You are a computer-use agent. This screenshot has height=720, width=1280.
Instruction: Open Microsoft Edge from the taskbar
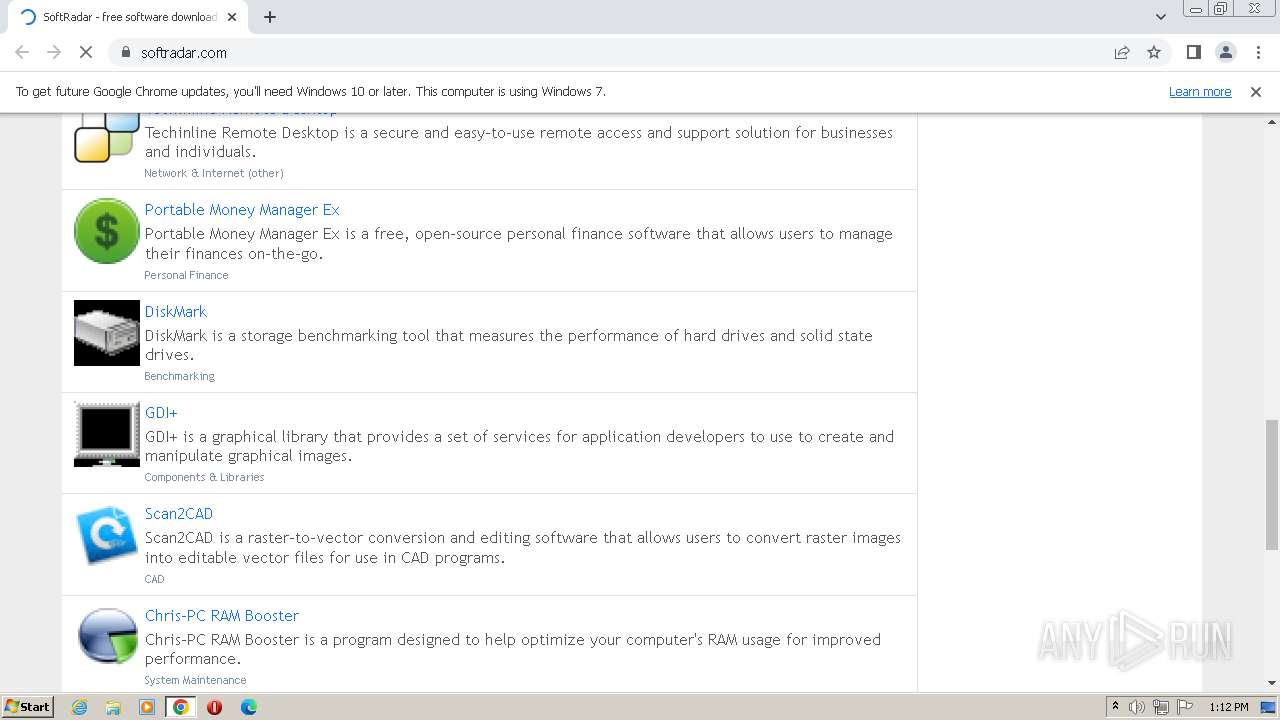click(x=248, y=707)
